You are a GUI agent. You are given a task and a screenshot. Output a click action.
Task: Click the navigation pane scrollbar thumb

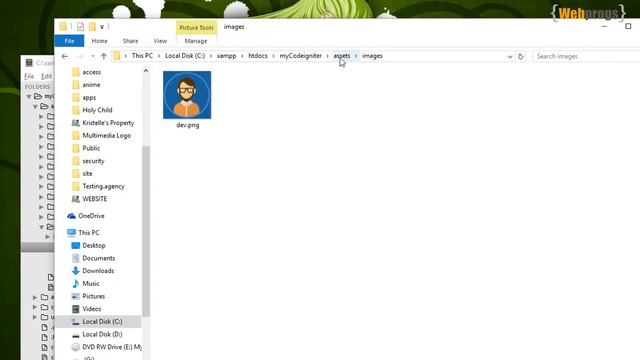(146, 231)
